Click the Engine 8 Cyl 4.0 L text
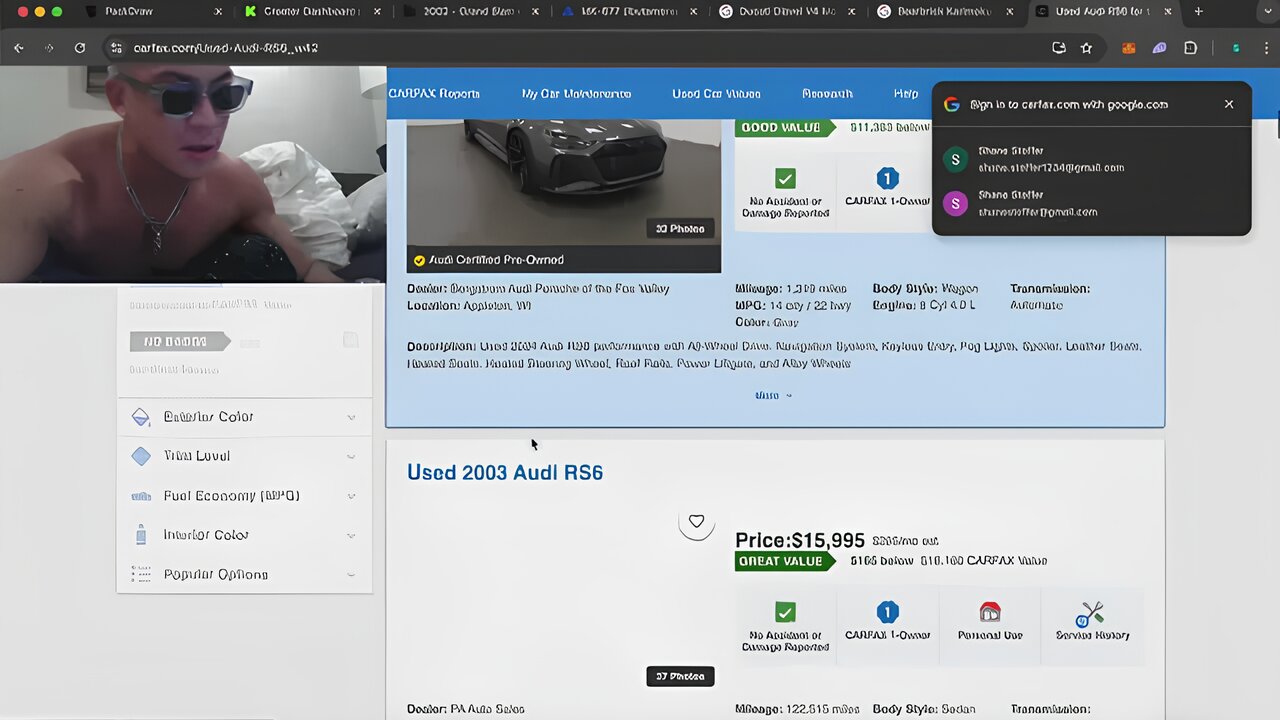Viewport: 1280px width, 720px height. (924, 305)
